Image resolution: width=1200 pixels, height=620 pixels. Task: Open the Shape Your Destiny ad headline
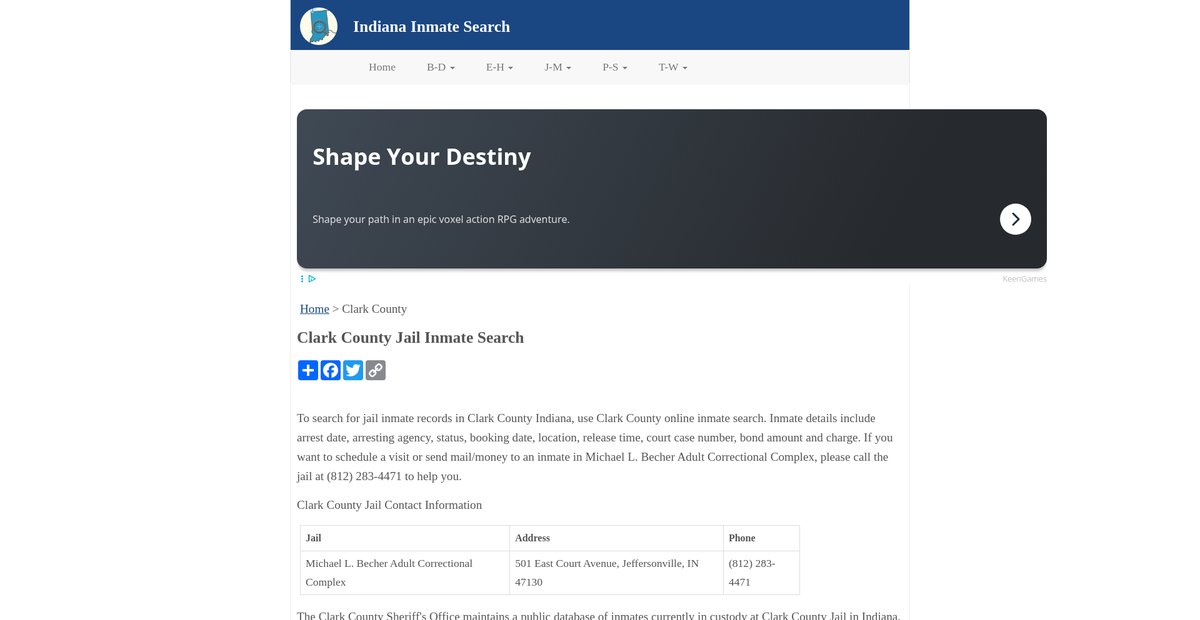pos(421,157)
